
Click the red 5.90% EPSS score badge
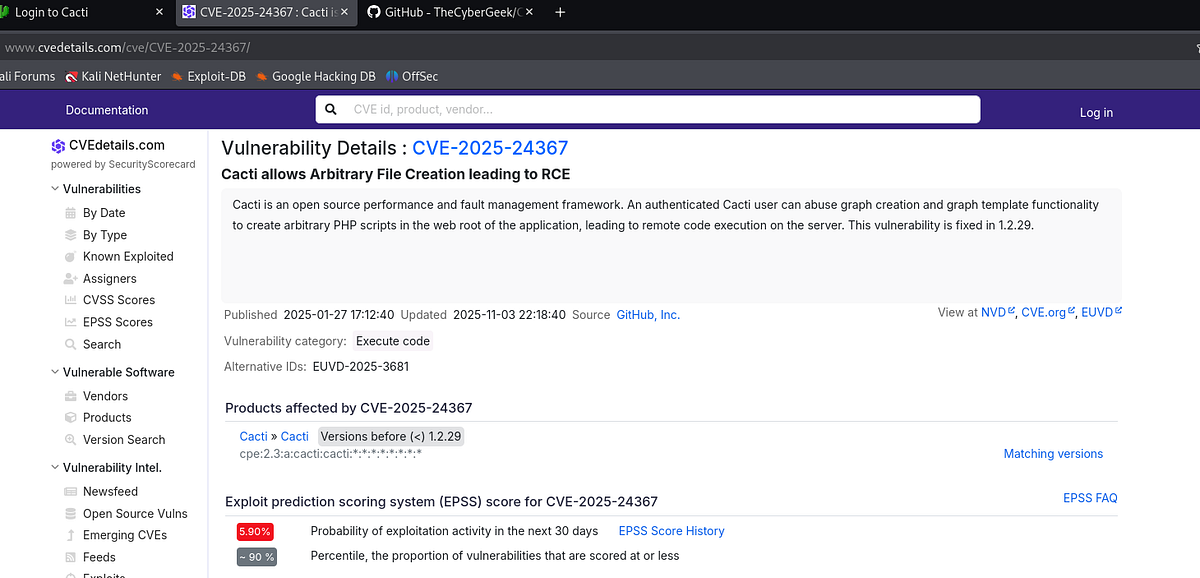coord(255,532)
